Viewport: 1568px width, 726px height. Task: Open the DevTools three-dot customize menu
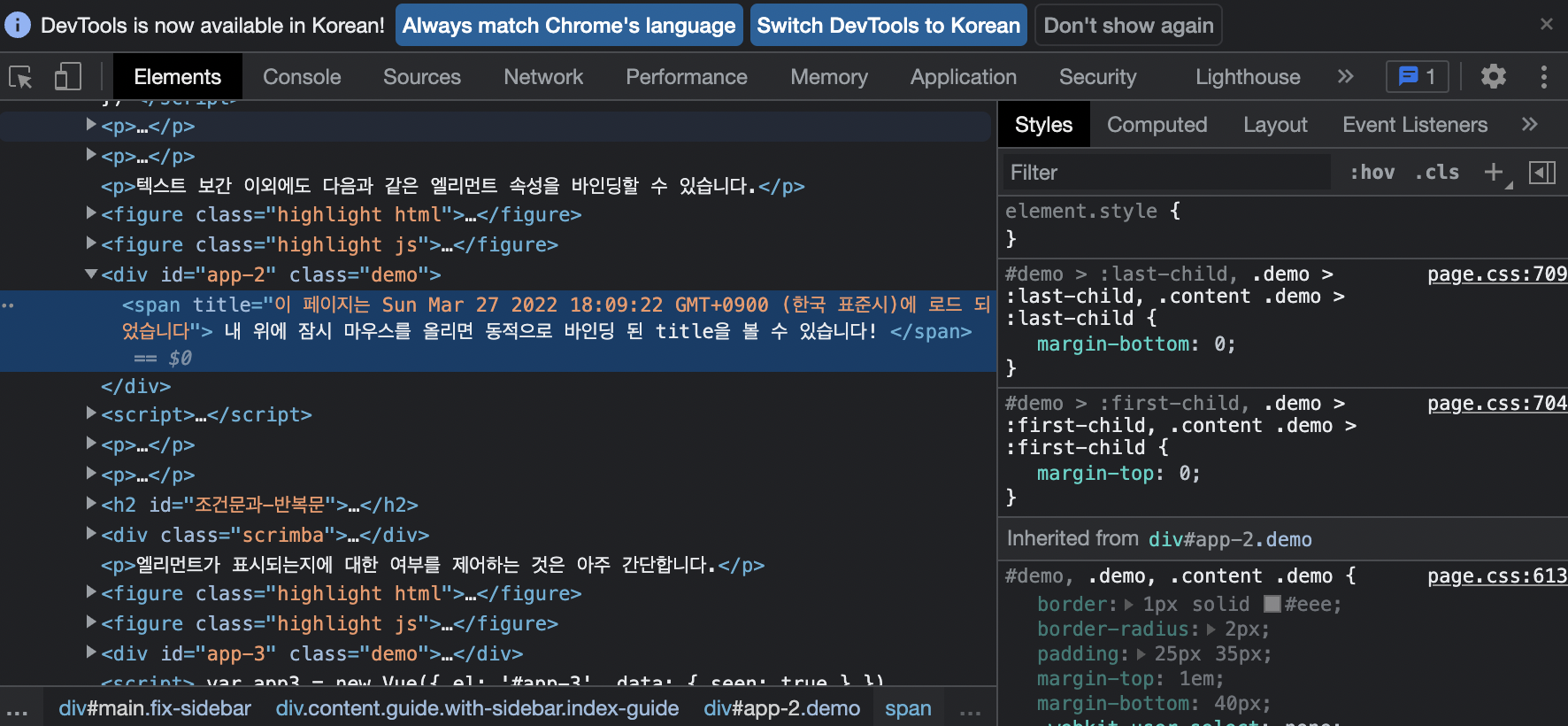1544,77
